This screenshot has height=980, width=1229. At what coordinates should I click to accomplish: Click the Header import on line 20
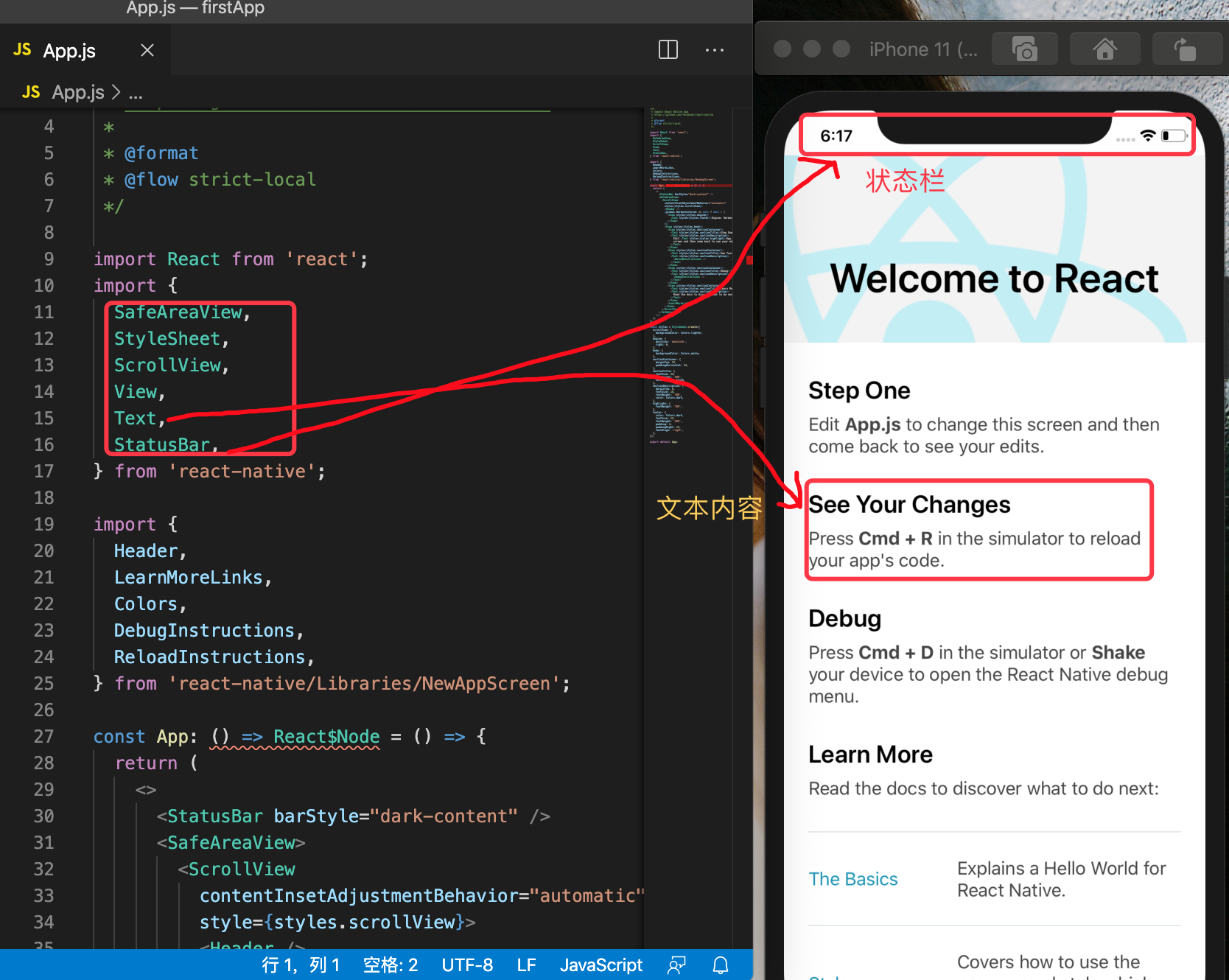point(146,550)
